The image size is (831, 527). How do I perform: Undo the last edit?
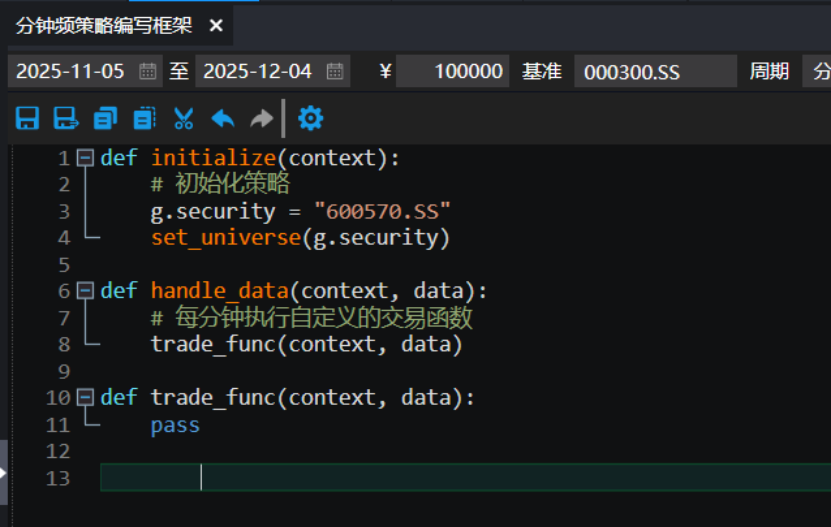[222, 119]
